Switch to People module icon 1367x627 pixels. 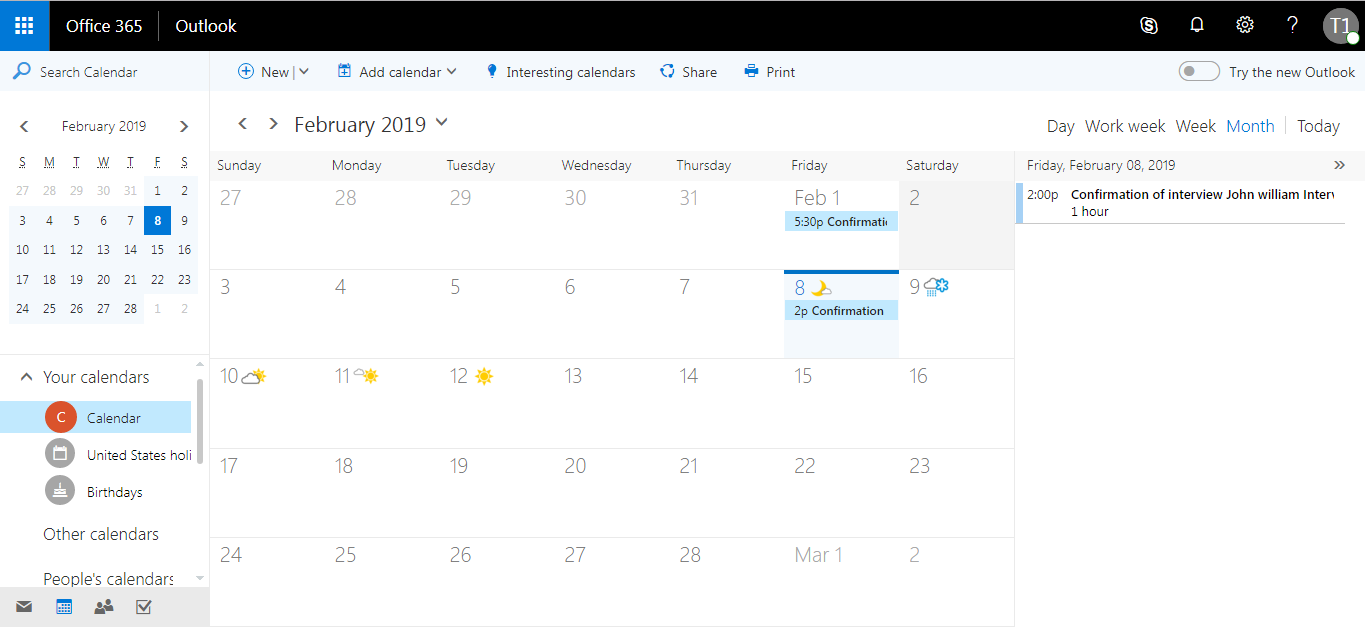(103, 606)
